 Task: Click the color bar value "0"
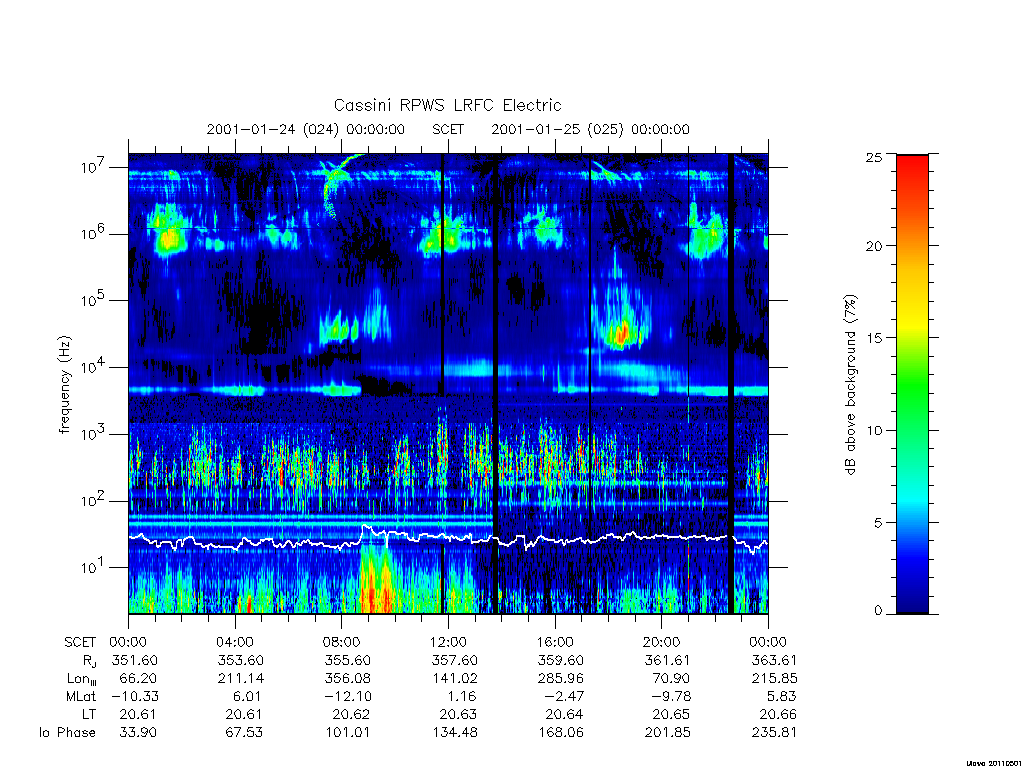878,610
